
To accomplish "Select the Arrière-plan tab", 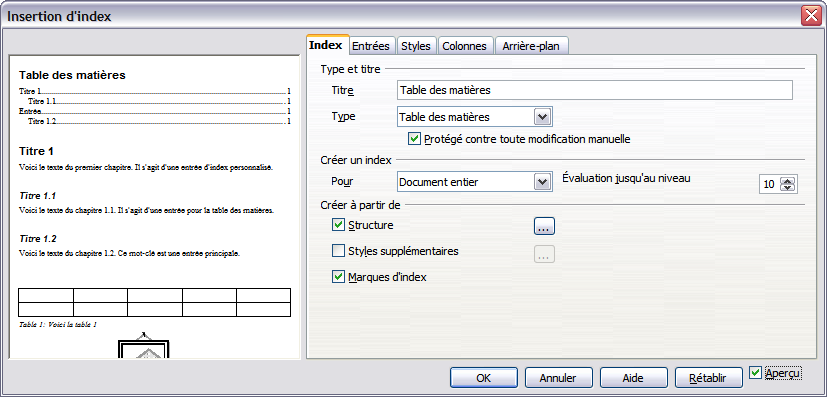I will click(x=531, y=46).
